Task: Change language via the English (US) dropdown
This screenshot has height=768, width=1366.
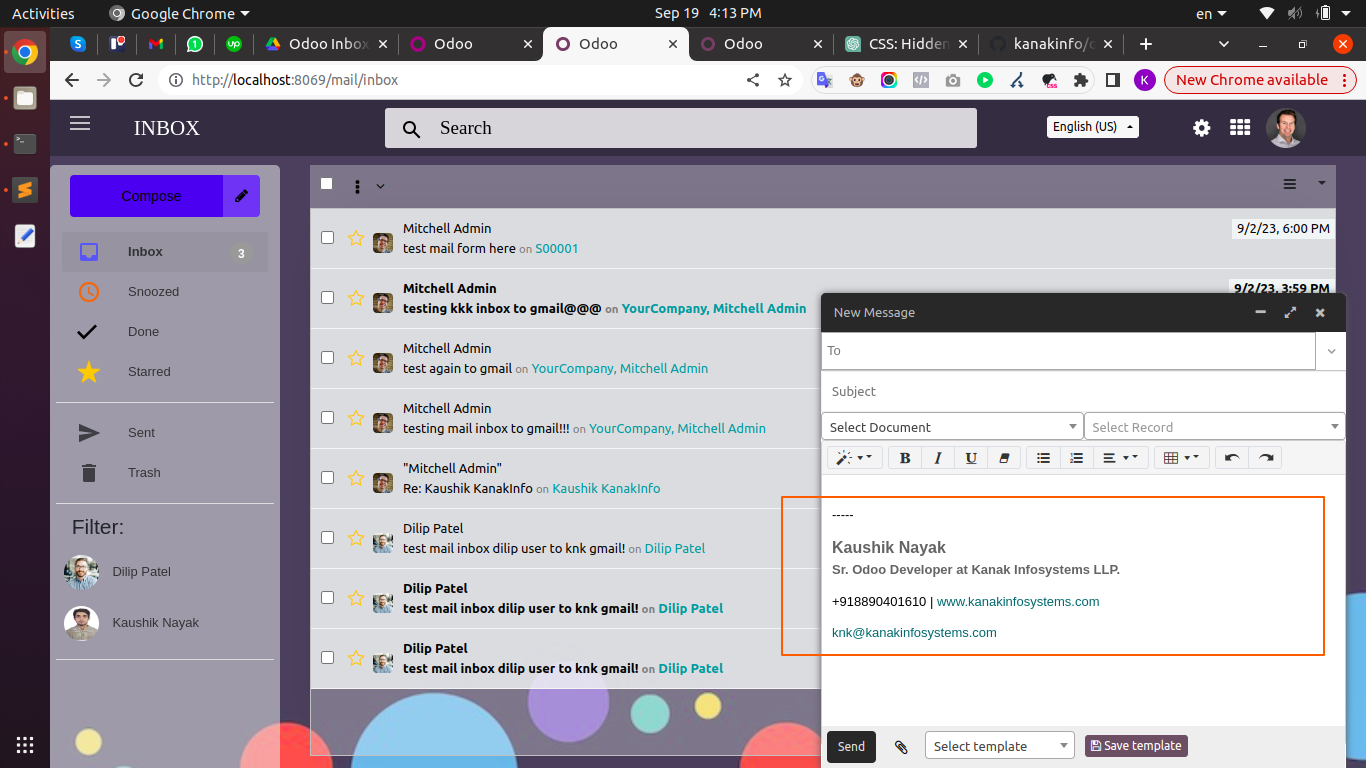Action: [1093, 127]
